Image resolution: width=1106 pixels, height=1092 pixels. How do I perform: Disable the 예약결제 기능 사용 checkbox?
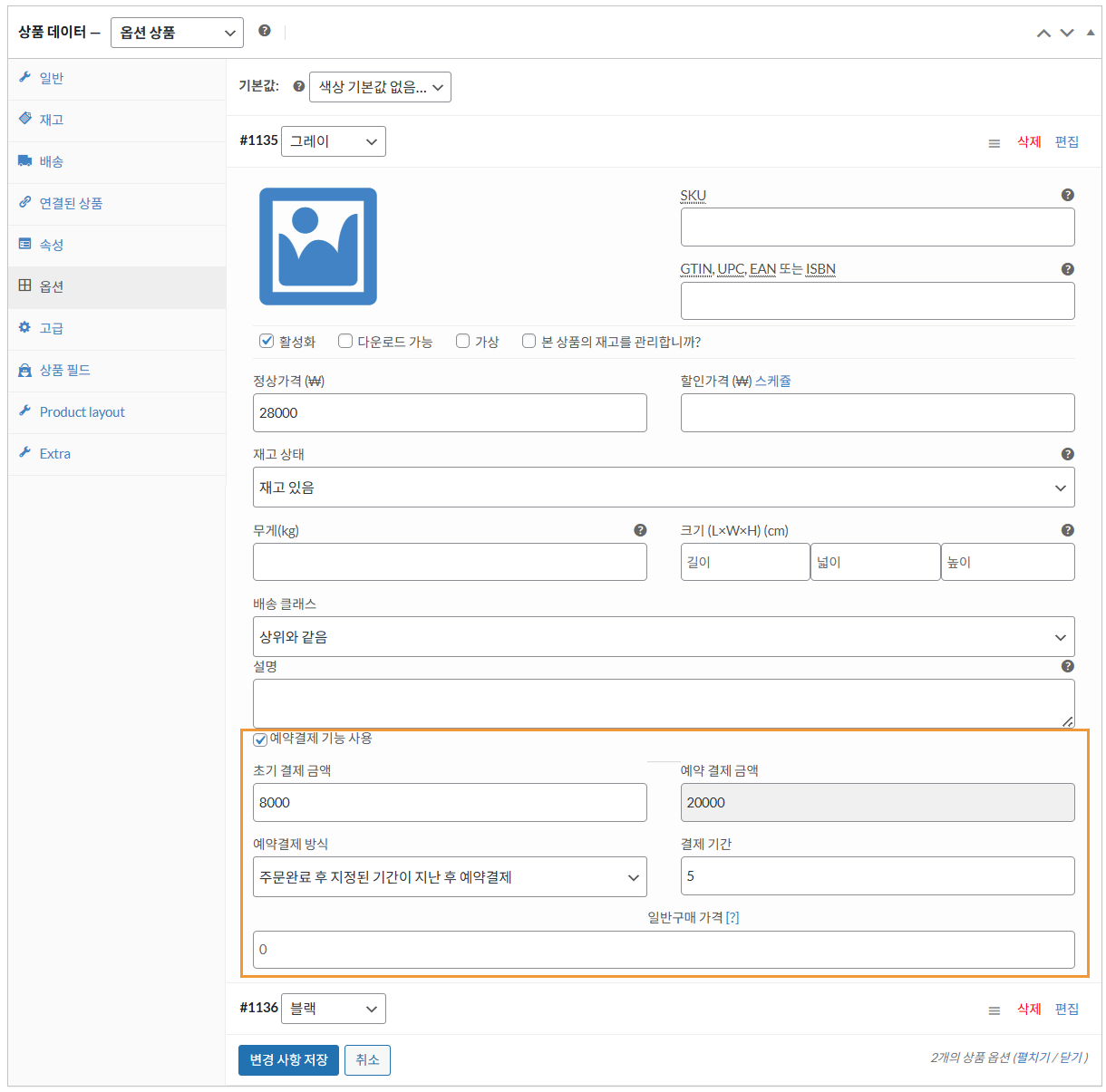260,739
